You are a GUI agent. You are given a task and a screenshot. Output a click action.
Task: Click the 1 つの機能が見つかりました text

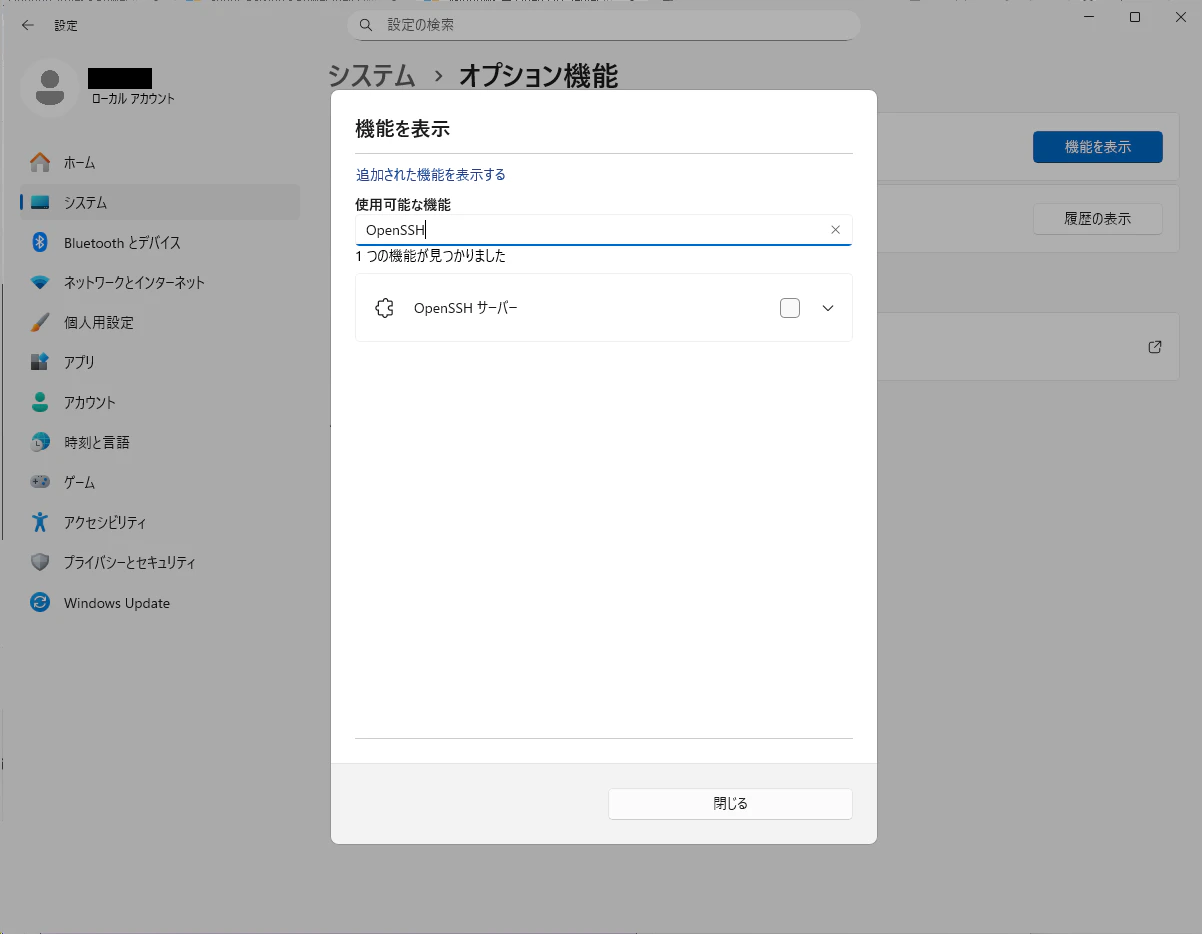[431, 256]
